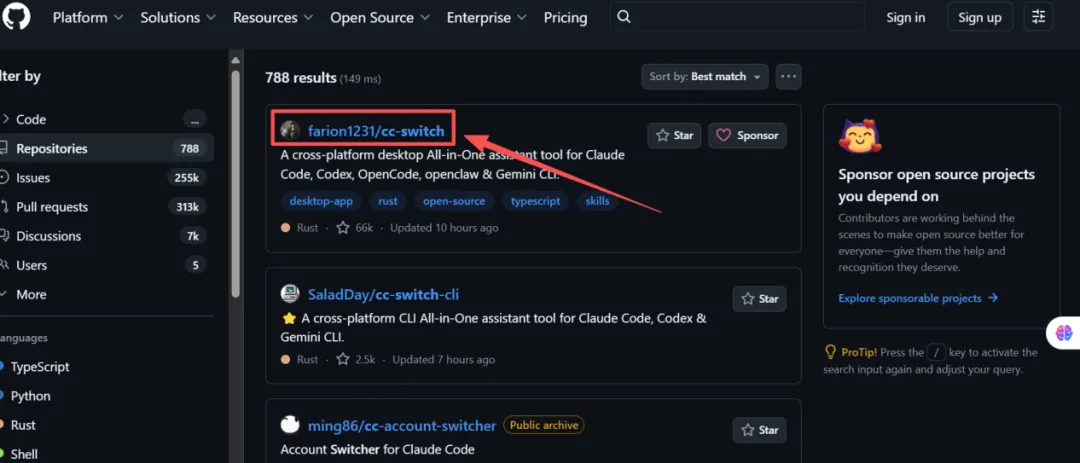This screenshot has height=463, width=1080.
Task: Click the star count icon next to 66k
Action: point(343,227)
